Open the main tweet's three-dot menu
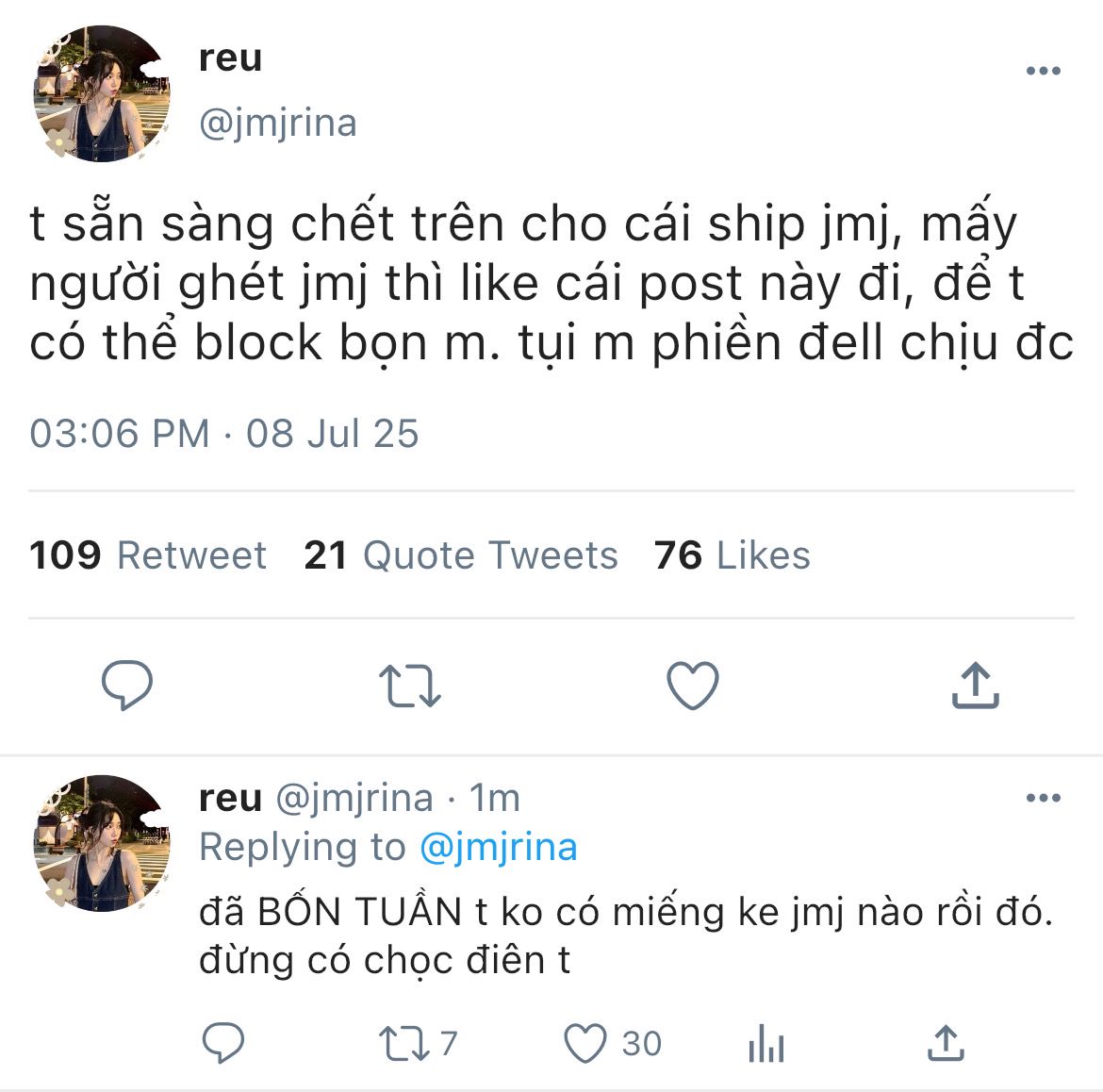The width and height of the screenshot is (1103, 1092). pos(1043,72)
